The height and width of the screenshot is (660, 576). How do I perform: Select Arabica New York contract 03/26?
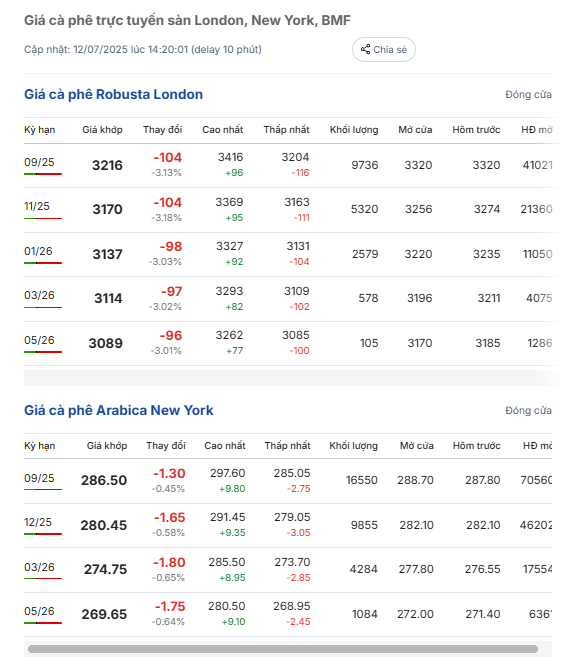pyautogui.click(x=39, y=567)
